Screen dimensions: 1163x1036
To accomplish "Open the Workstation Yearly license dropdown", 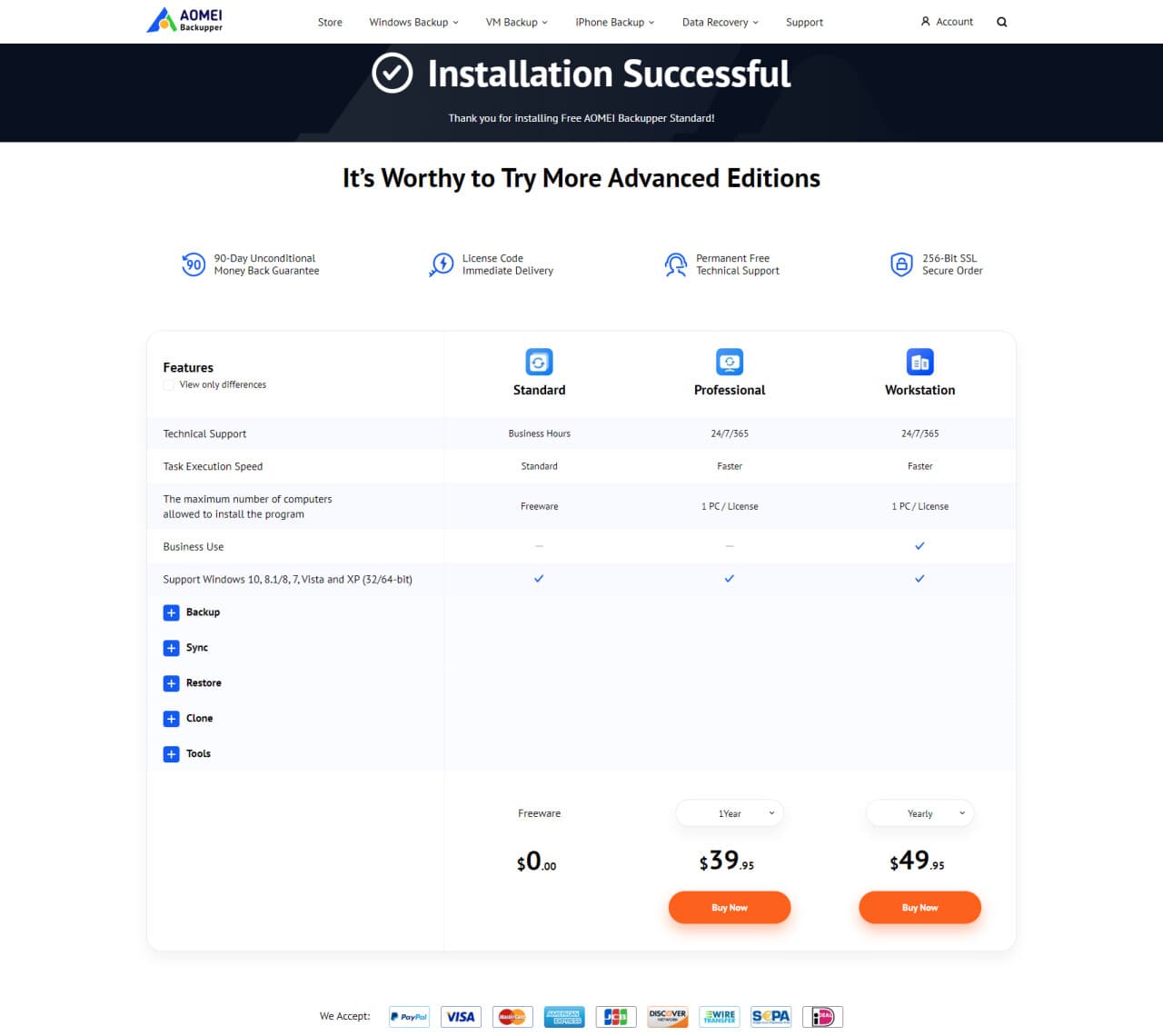I will pos(919,813).
